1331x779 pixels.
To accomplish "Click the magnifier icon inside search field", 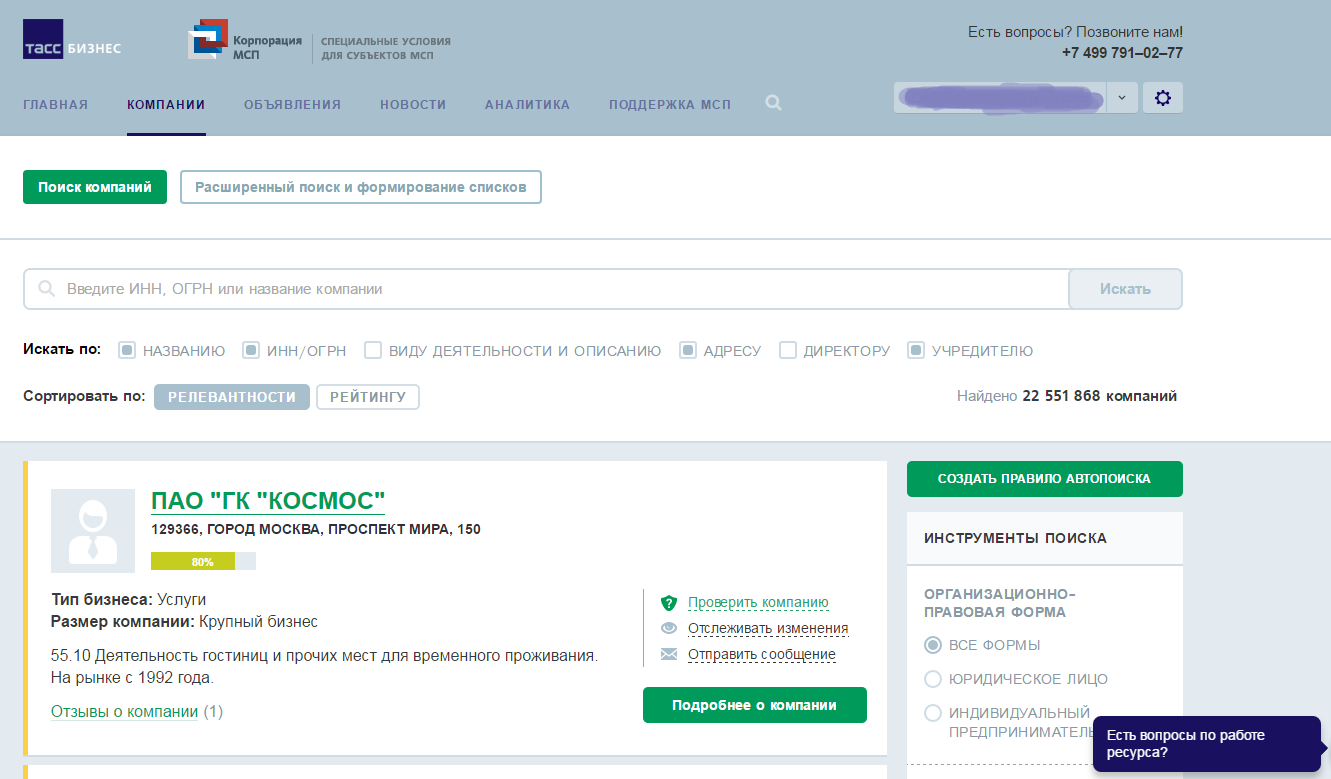I will point(46,289).
